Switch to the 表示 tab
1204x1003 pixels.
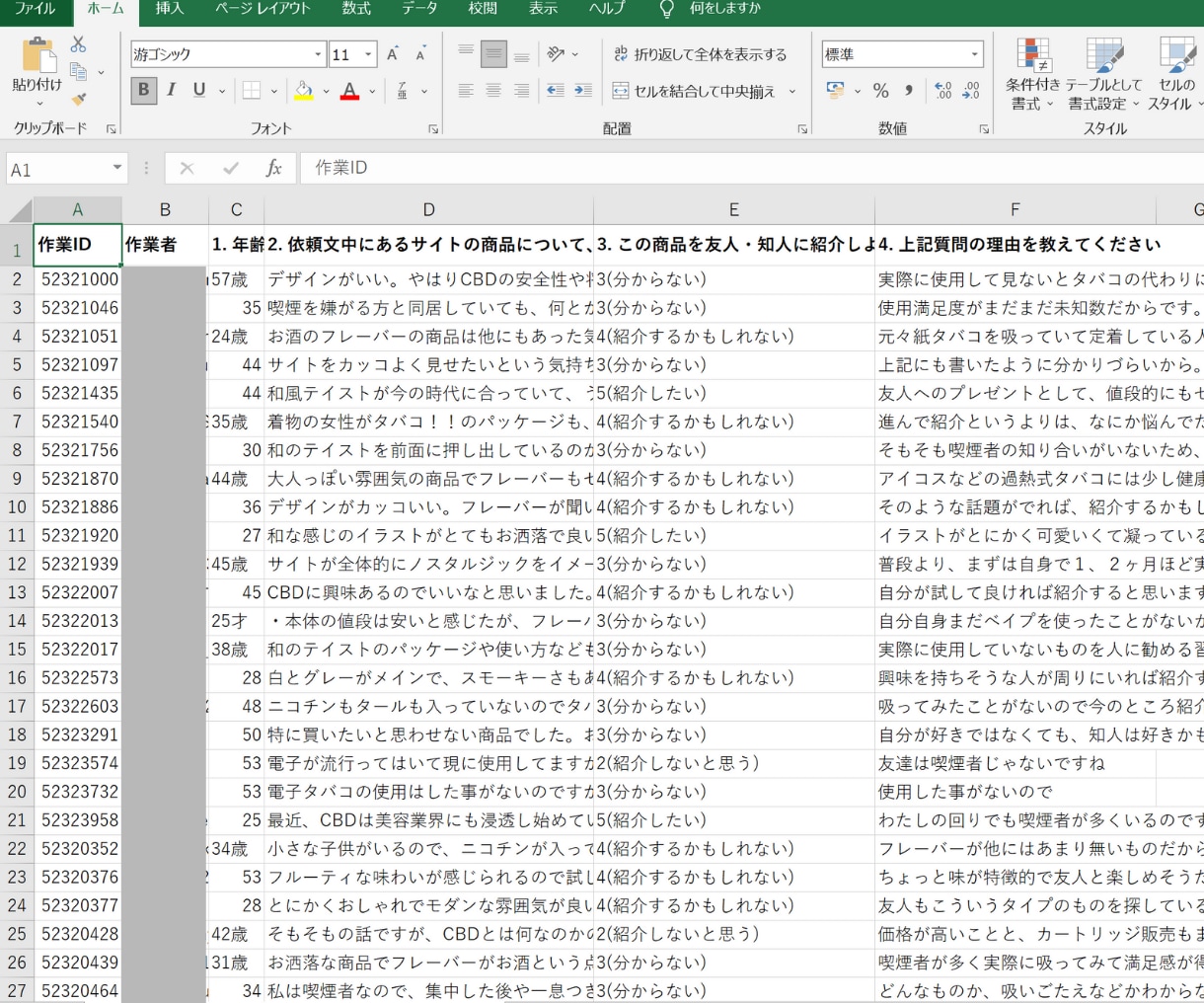tap(543, 9)
